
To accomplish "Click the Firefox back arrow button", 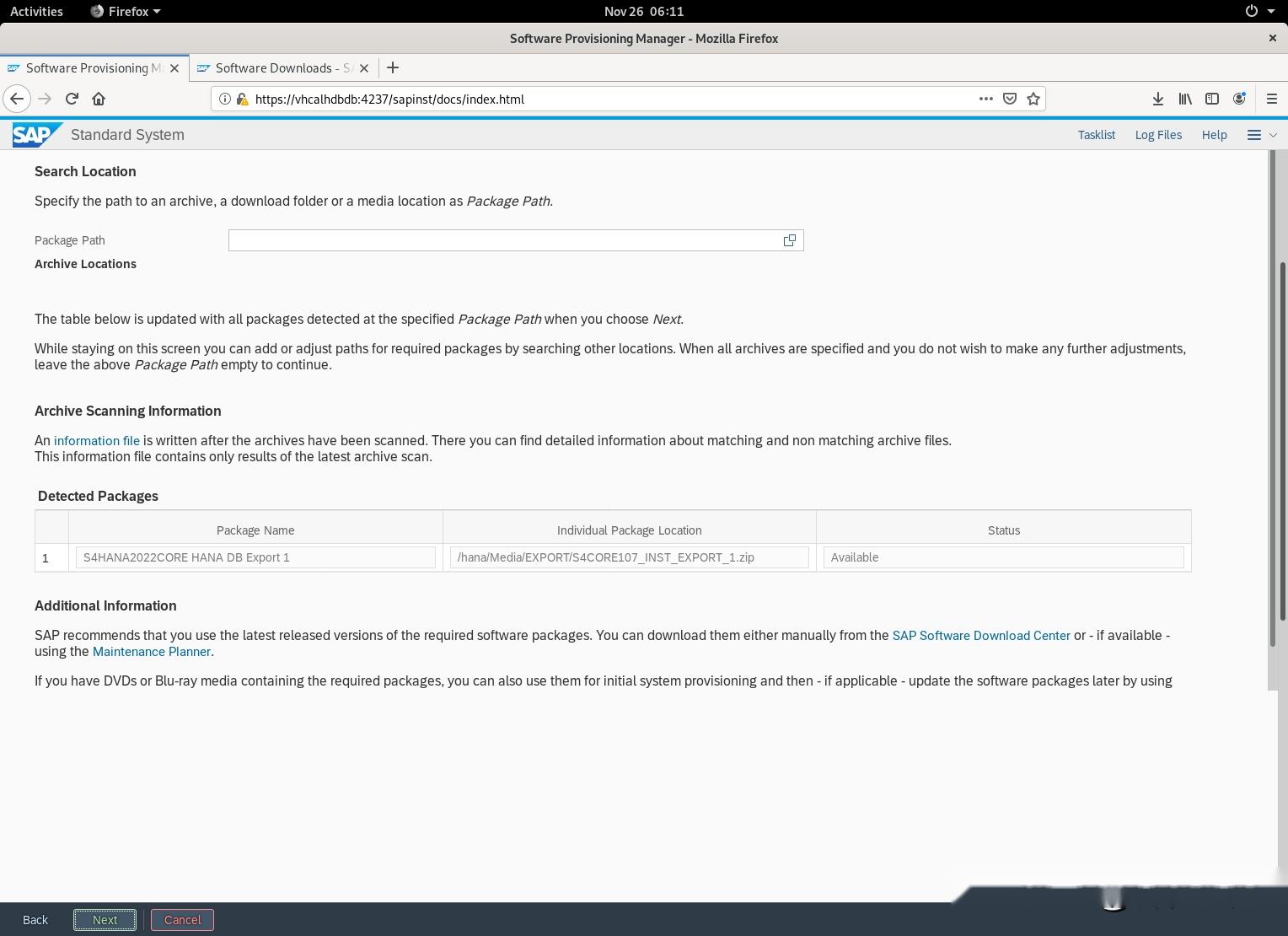I will point(17,99).
